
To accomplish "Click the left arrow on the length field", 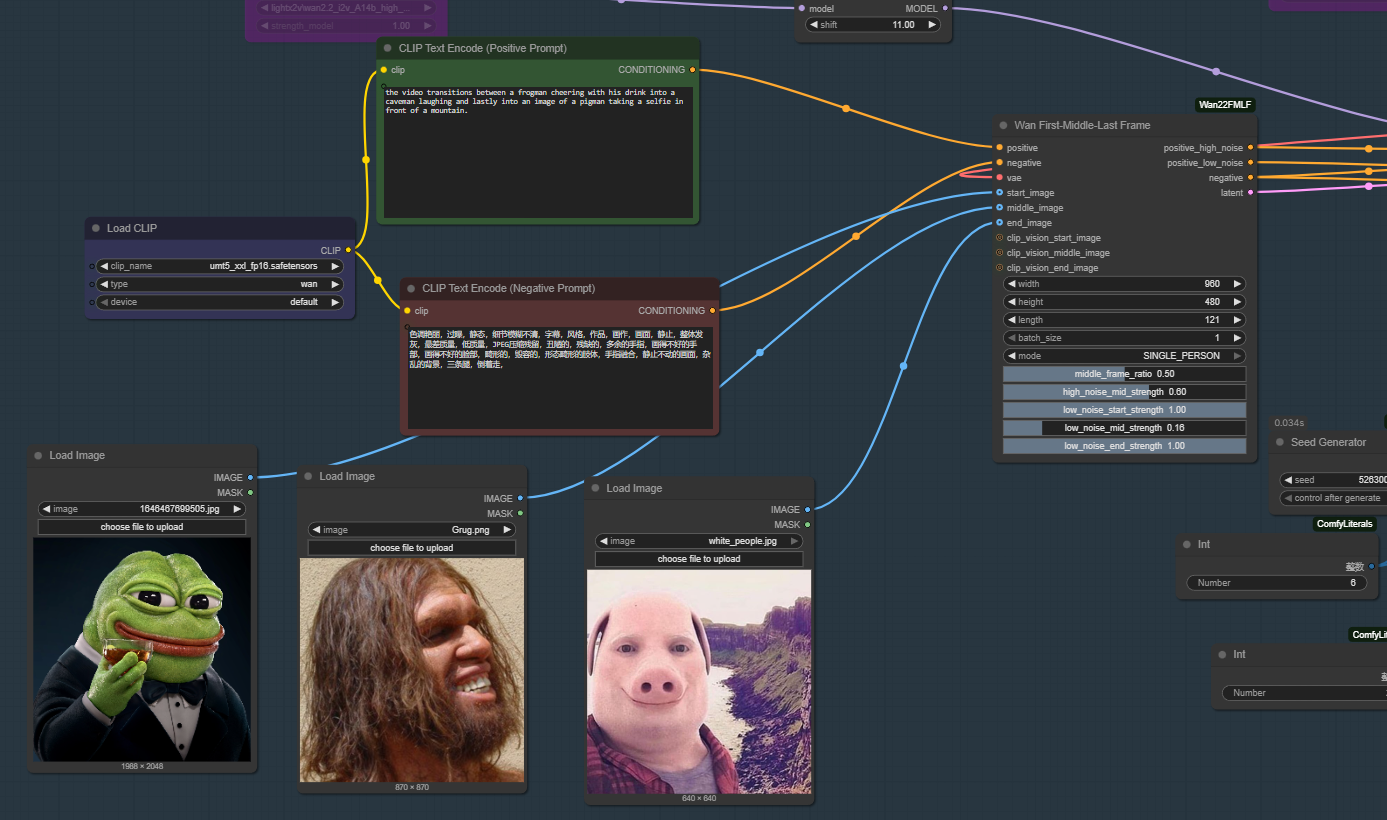I will pyautogui.click(x=1011, y=320).
